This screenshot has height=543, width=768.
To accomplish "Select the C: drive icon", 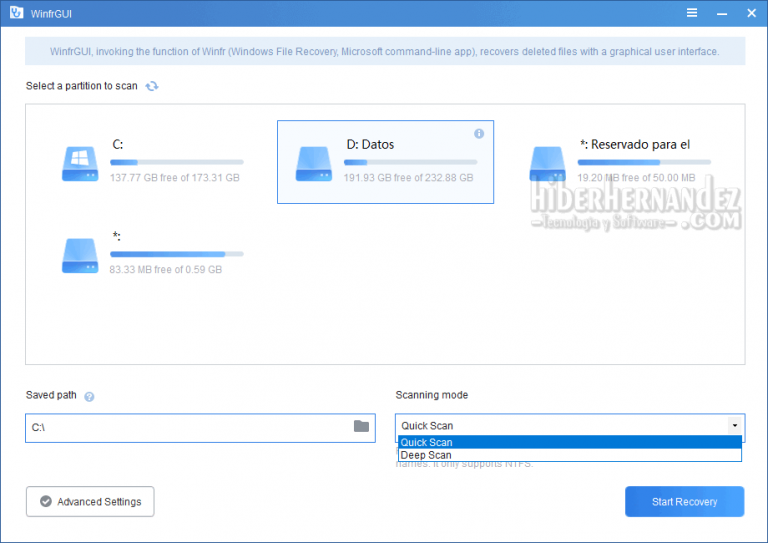I will tap(80, 162).
